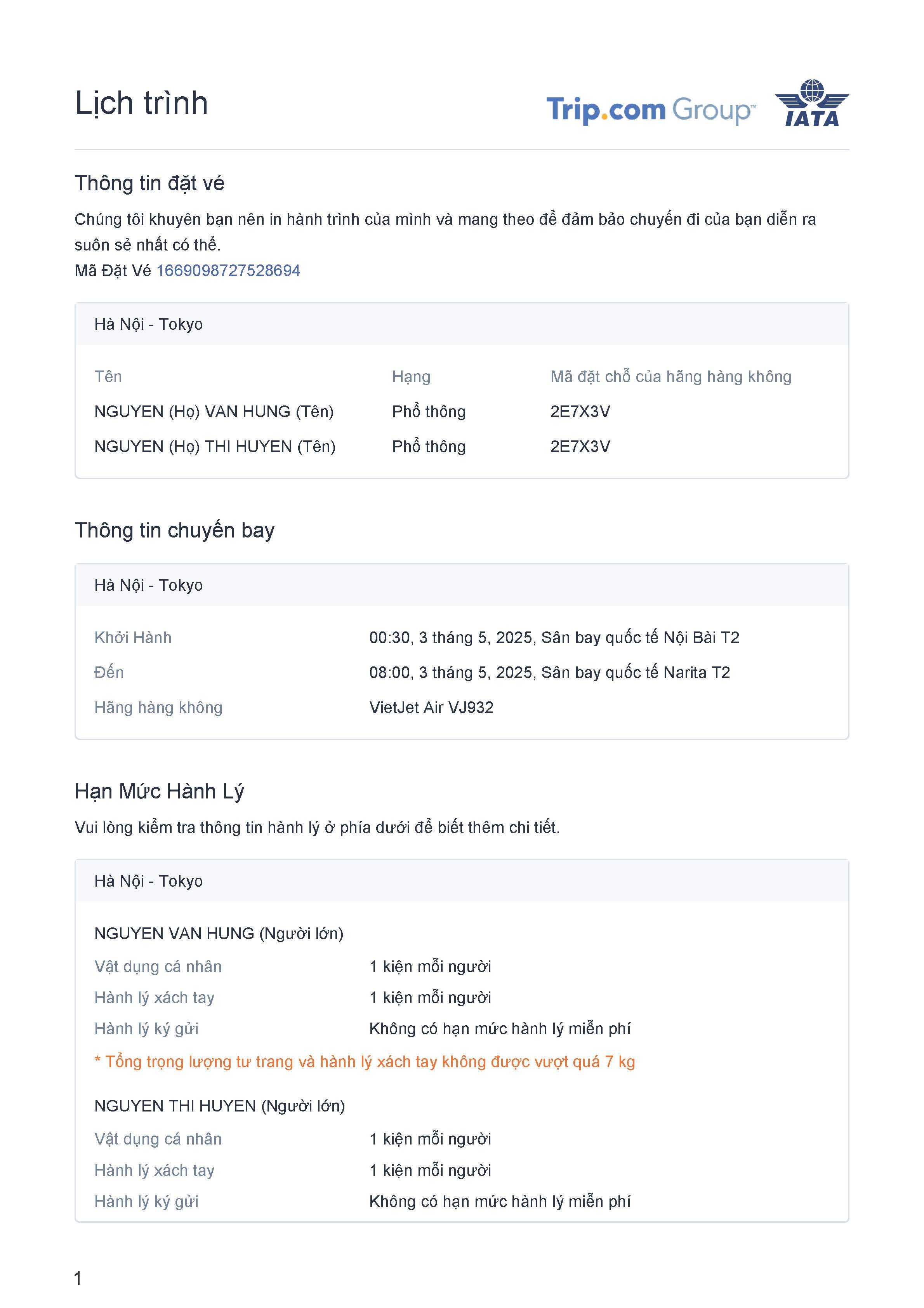Click the "Hạn Mức Hành Lý" heading
Screen dimensions: 924x1308
coord(160,791)
